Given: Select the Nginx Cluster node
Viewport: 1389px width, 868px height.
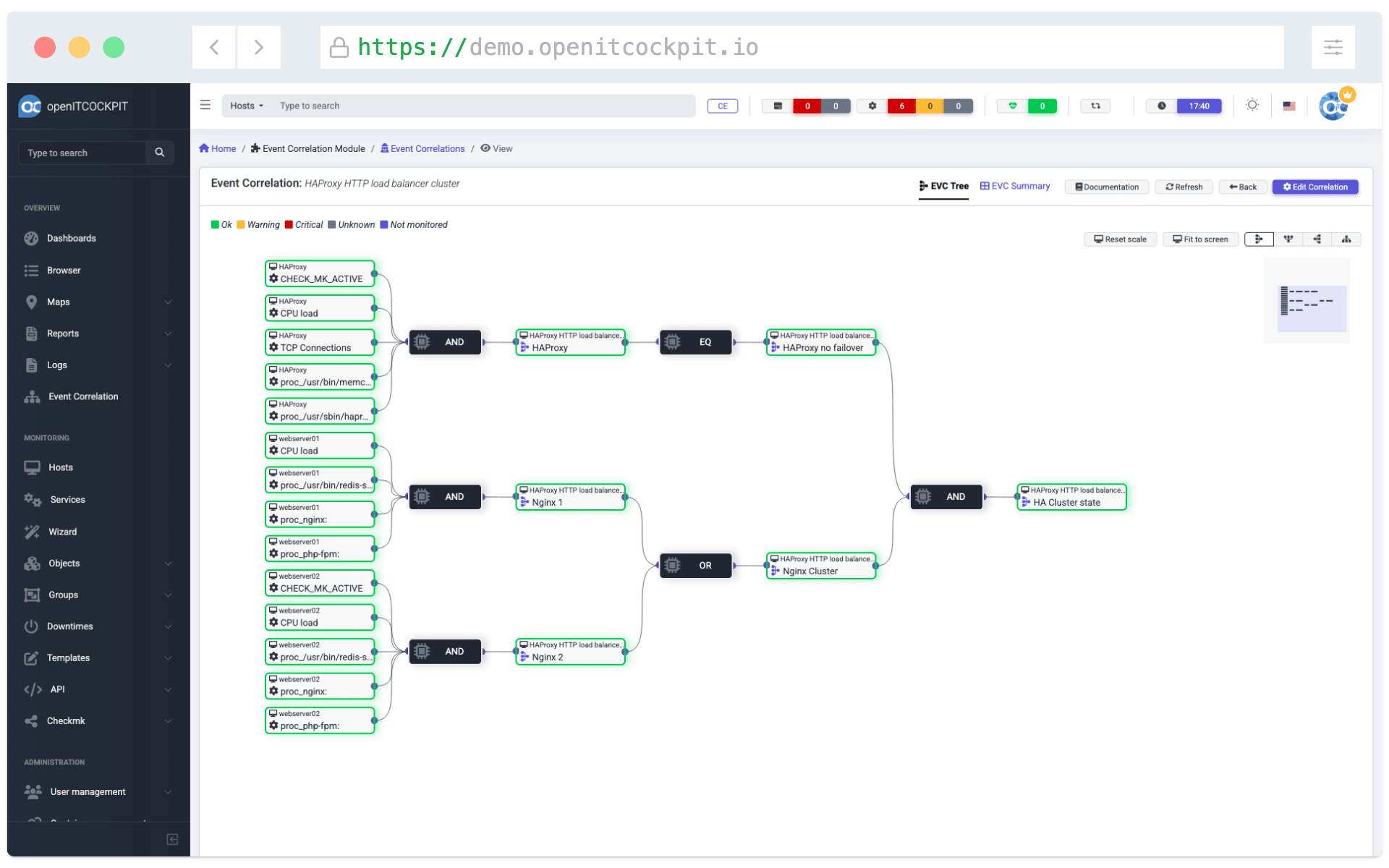Looking at the screenshot, I should [821, 566].
